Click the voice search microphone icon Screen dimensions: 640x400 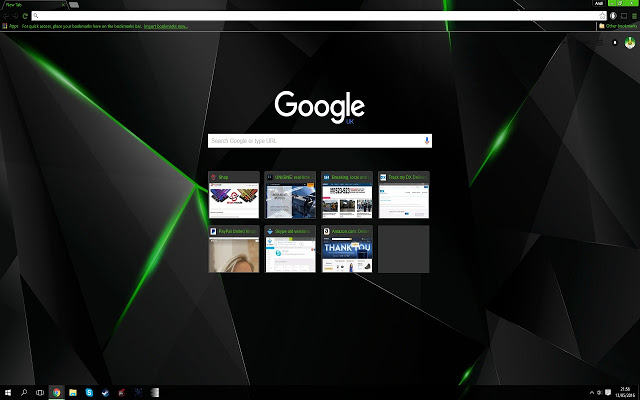[426, 141]
